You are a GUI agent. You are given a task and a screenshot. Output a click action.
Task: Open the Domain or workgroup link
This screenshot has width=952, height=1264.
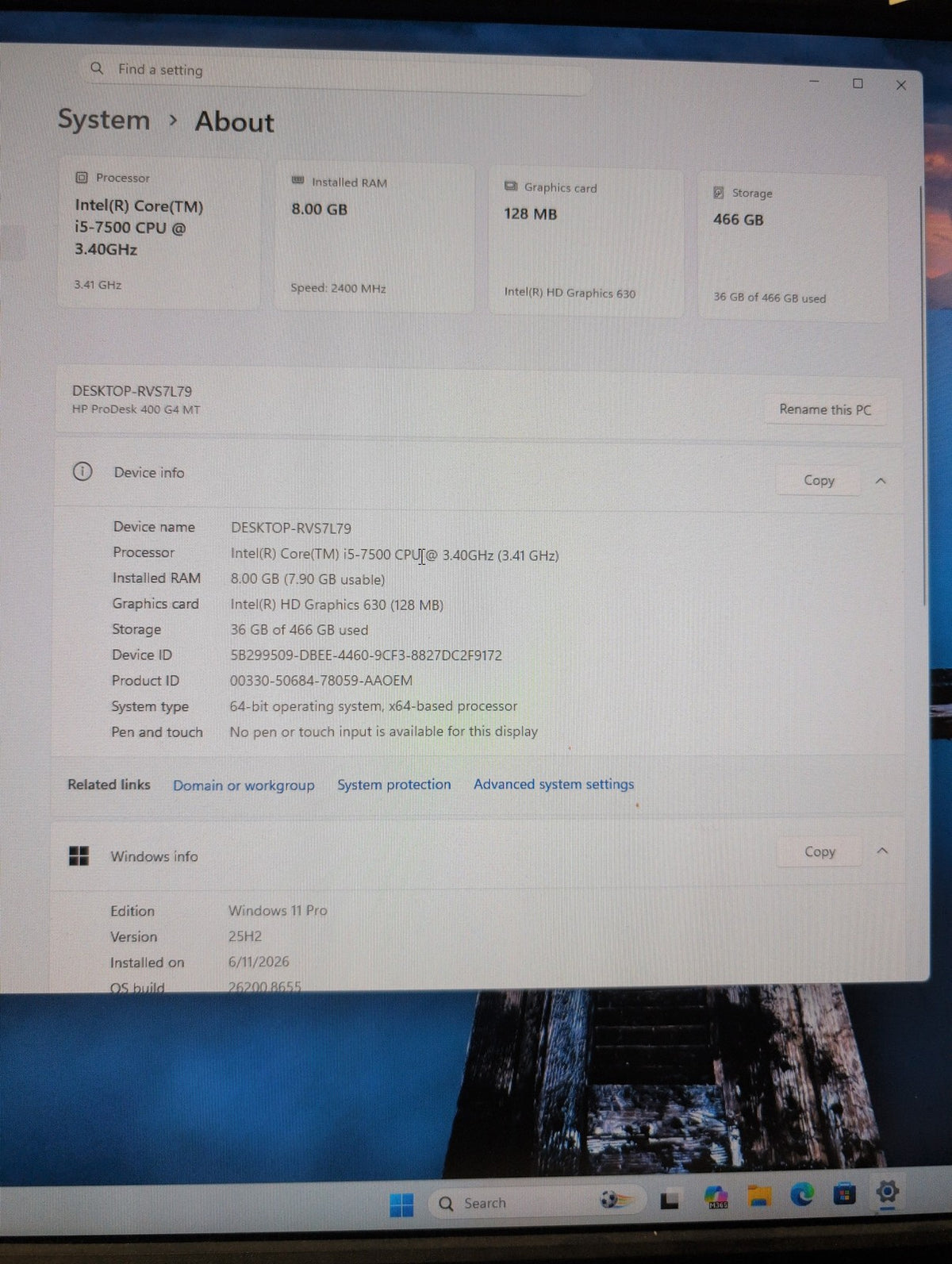pyautogui.click(x=244, y=786)
